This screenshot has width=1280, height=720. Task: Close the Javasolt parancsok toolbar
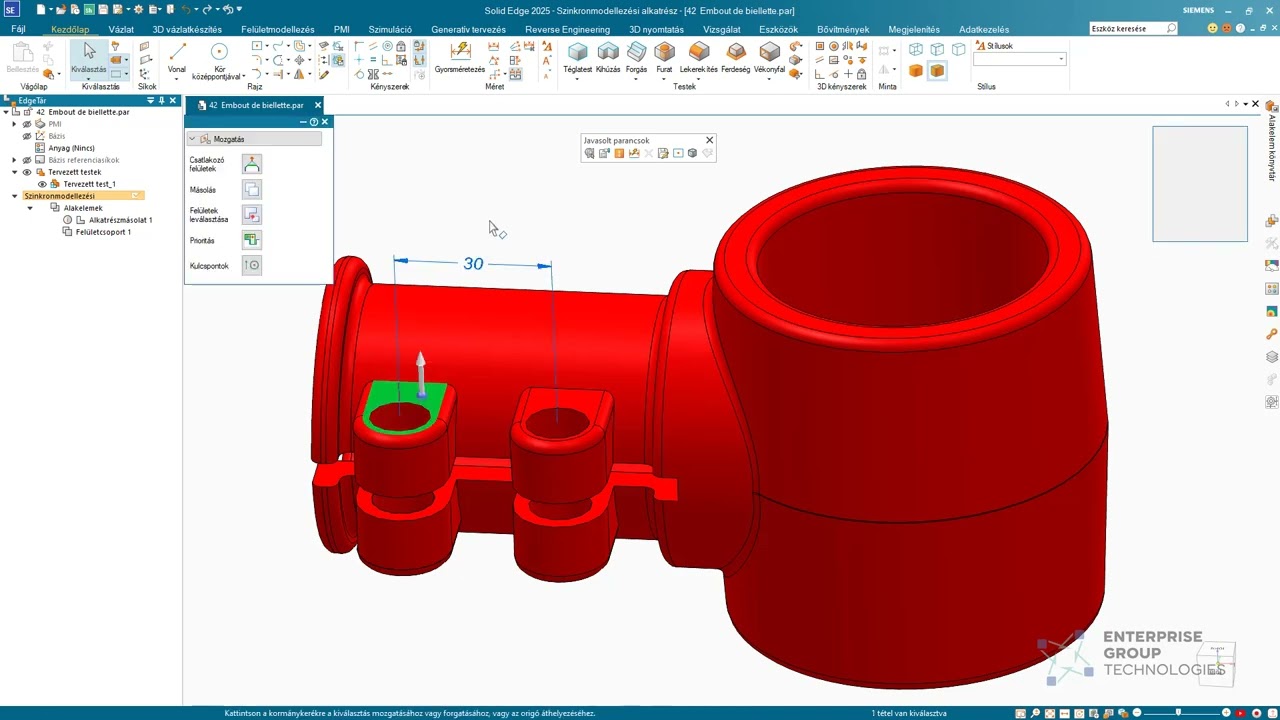(710, 140)
